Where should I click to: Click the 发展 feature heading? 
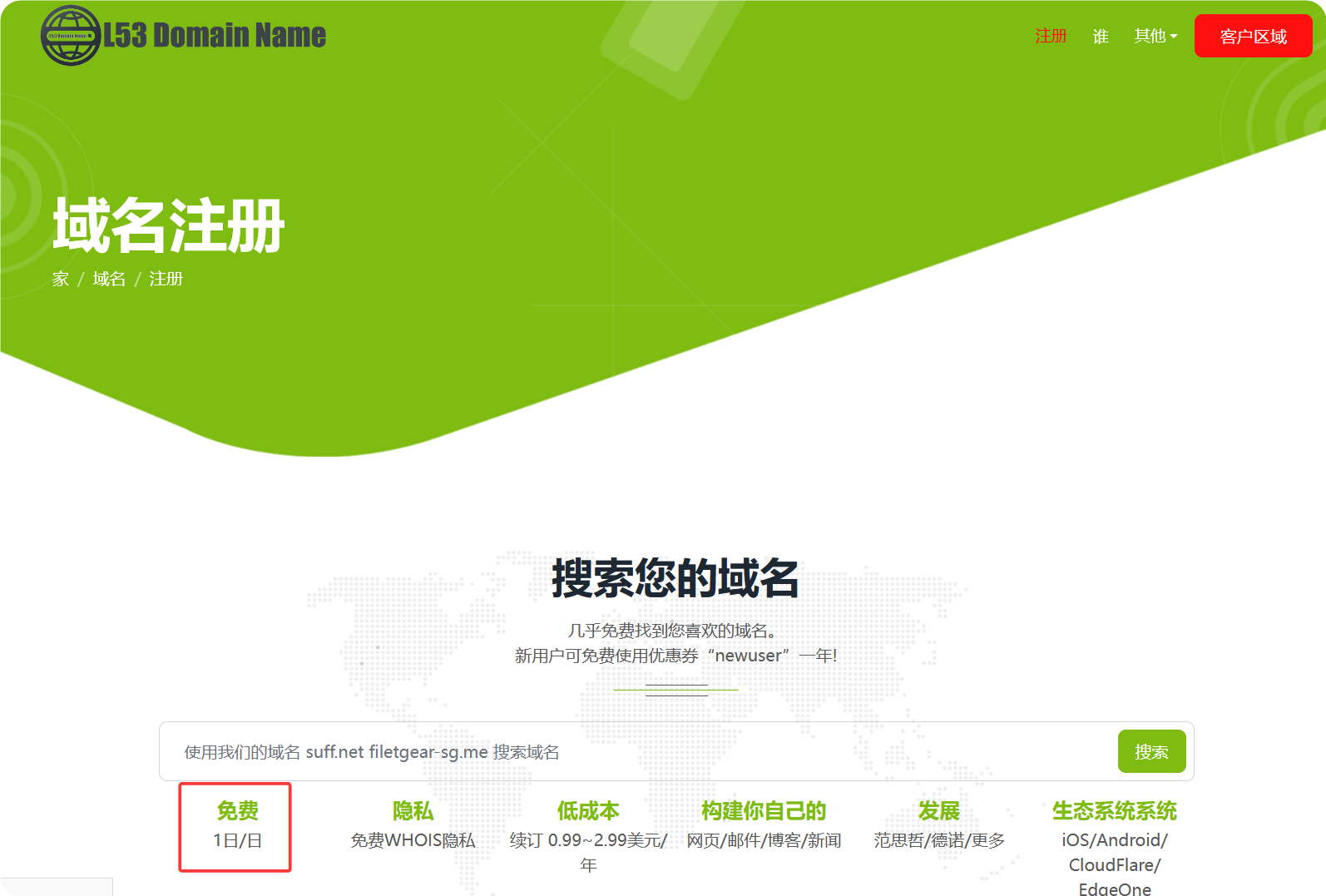tap(939, 810)
